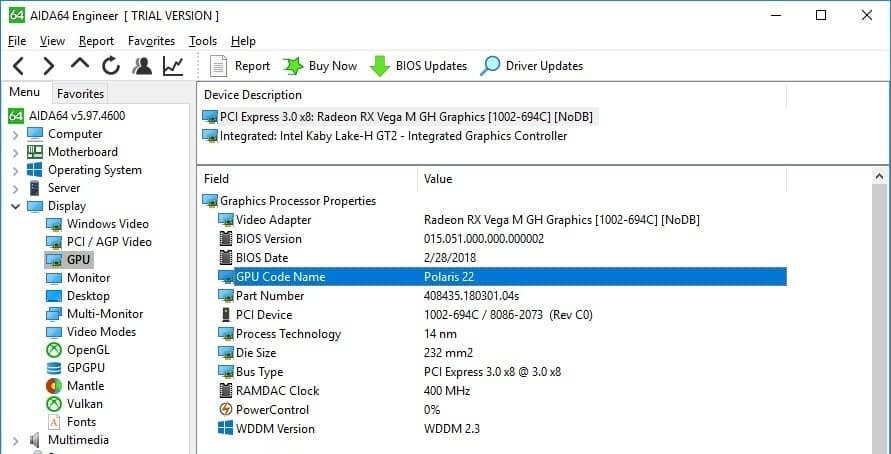Image resolution: width=891 pixels, height=454 pixels.
Task: Open the View menu
Action: (52, 41)
